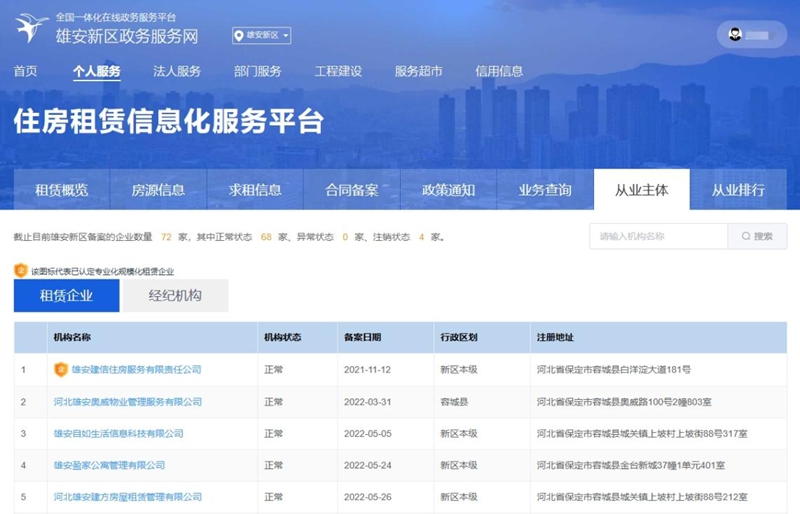Open the 从业排行 tab
This screenshot has height=514, width=800.
738,190
